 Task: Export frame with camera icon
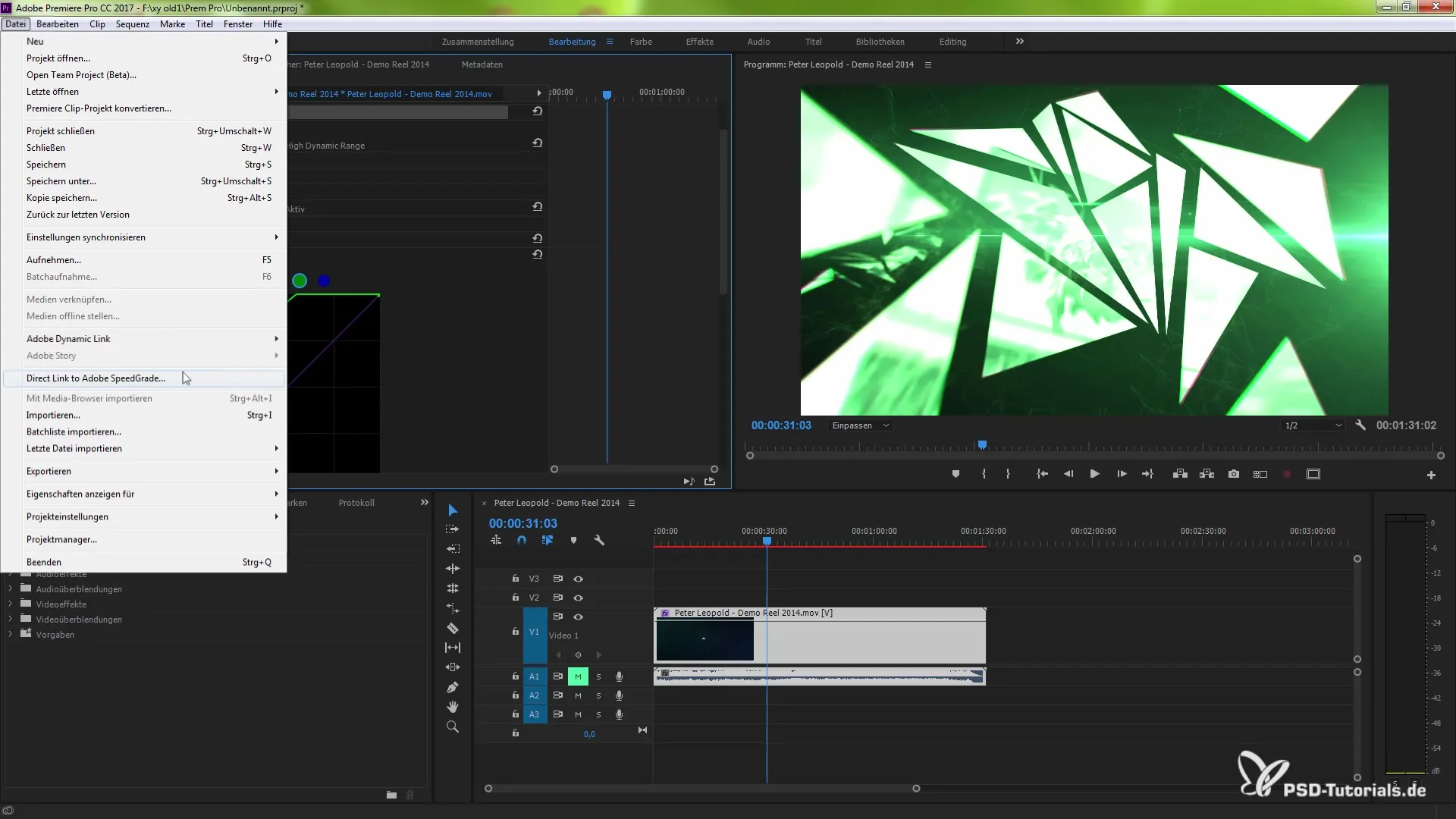tap(1234, 474)
